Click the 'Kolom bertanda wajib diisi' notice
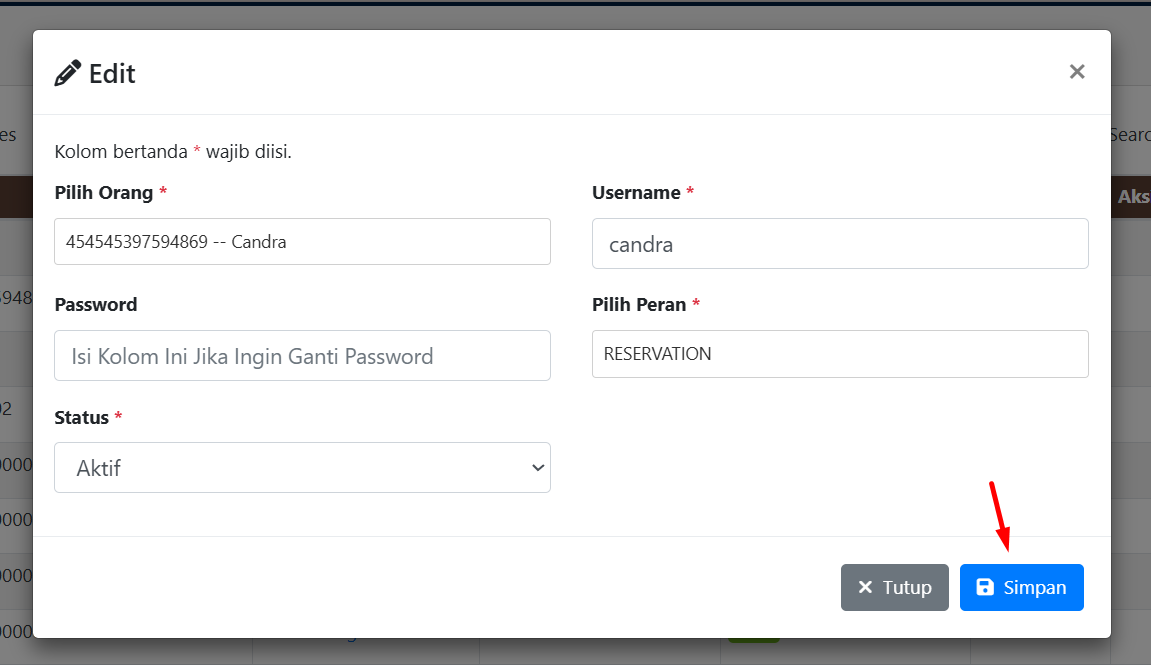Image resolution: width=1151 pixels, height=665 pixels. (173, 152)
